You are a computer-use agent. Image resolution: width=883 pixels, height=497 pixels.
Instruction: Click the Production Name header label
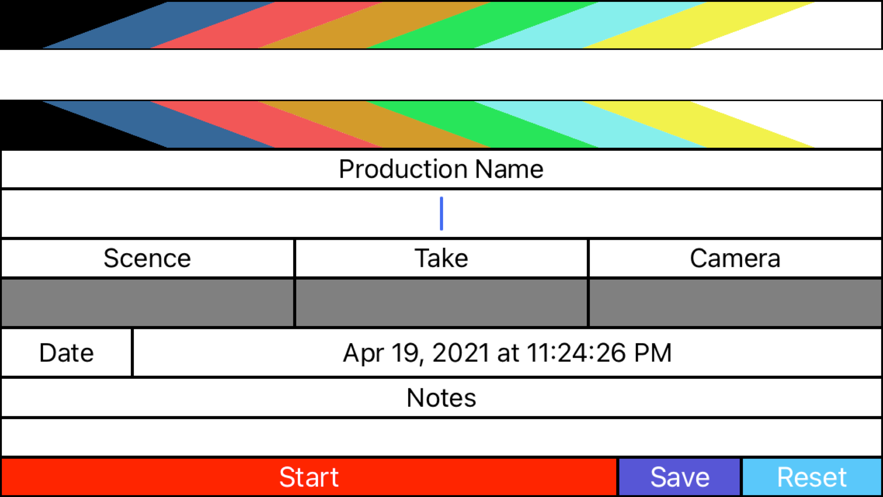click(441, 169)
